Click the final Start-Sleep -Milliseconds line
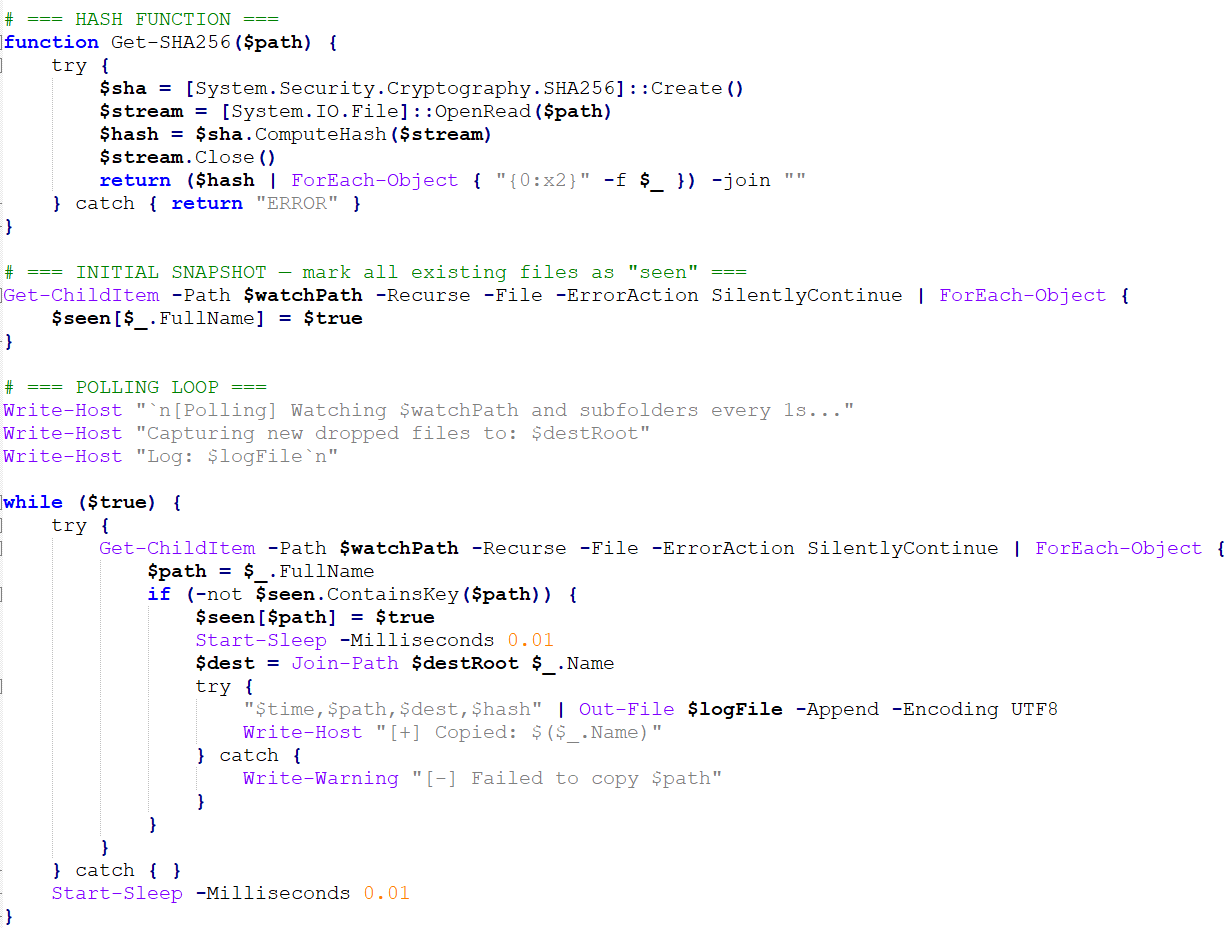 click(x=231, y=893)
